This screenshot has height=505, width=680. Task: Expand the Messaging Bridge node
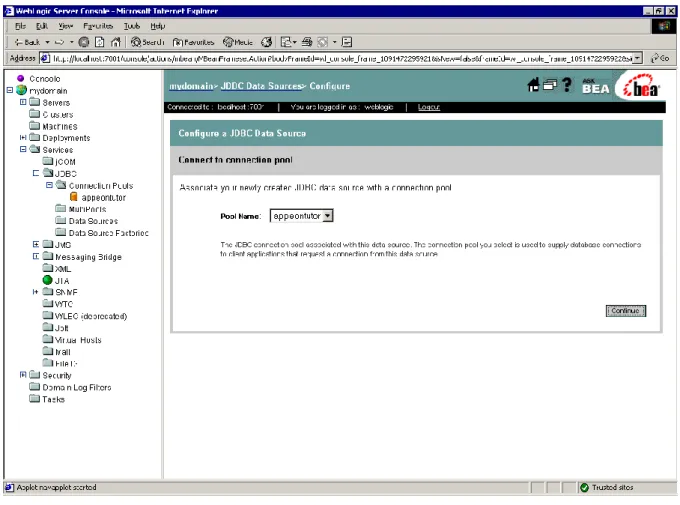click(x=36, y=256)
